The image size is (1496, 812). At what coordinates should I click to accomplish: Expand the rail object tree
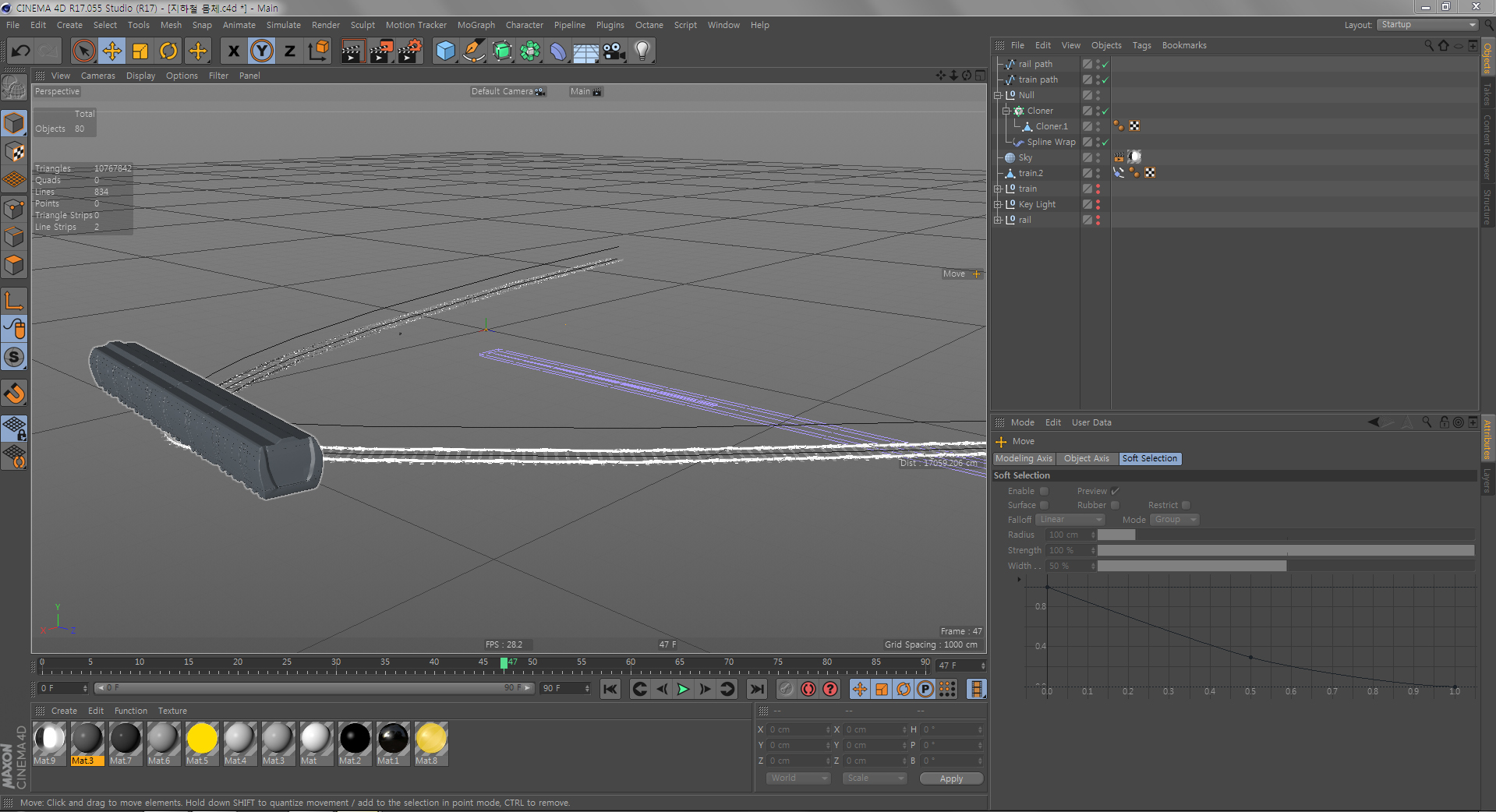pos(998,220)
